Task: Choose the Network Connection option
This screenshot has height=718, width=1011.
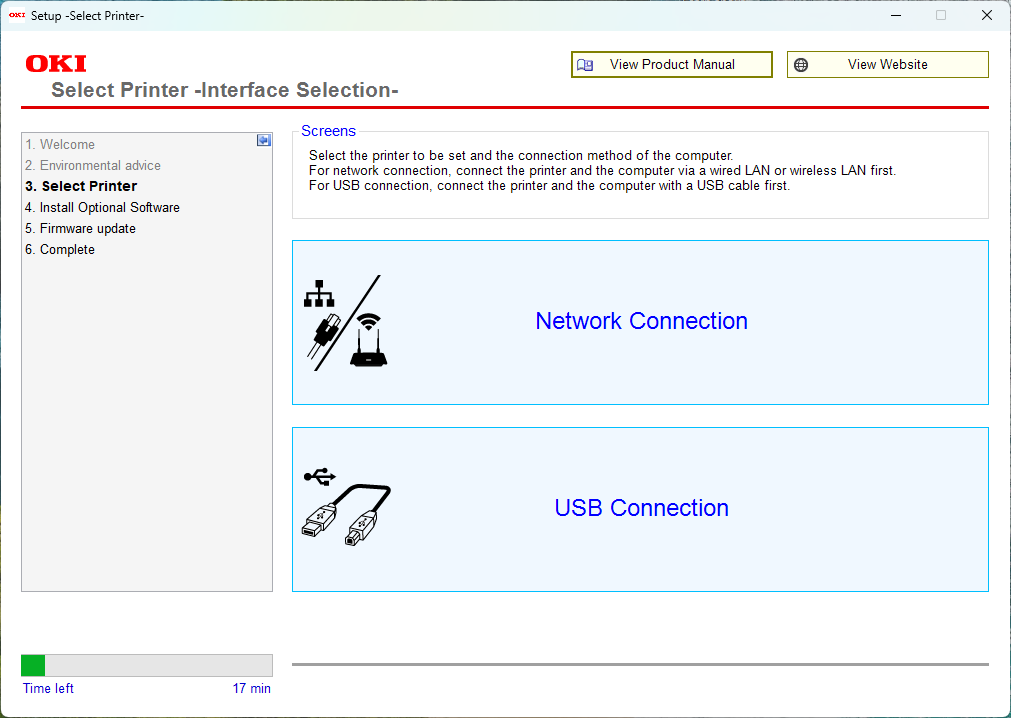Action: (x=640, y=322)
